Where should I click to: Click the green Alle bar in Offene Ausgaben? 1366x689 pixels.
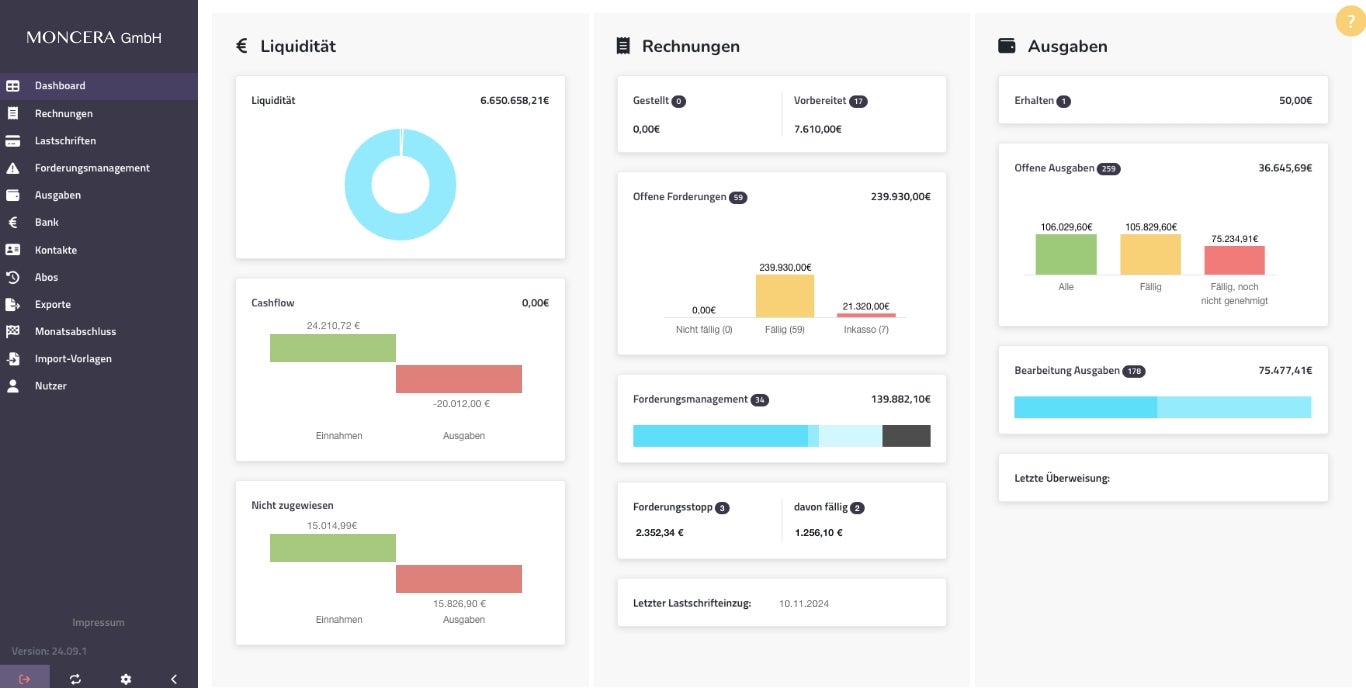pos(1066,254)
